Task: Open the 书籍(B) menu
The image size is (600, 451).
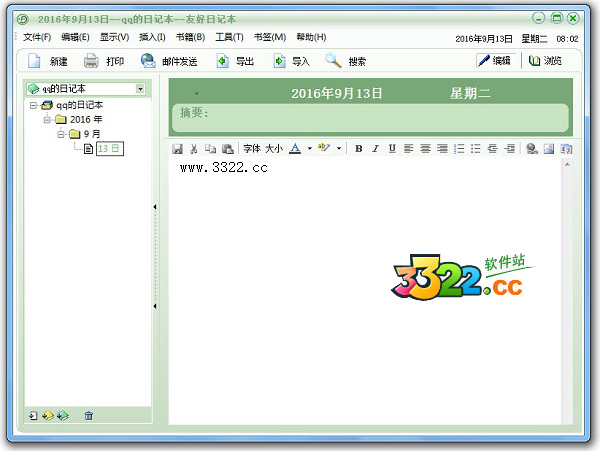Action: (x=190, y=37)
